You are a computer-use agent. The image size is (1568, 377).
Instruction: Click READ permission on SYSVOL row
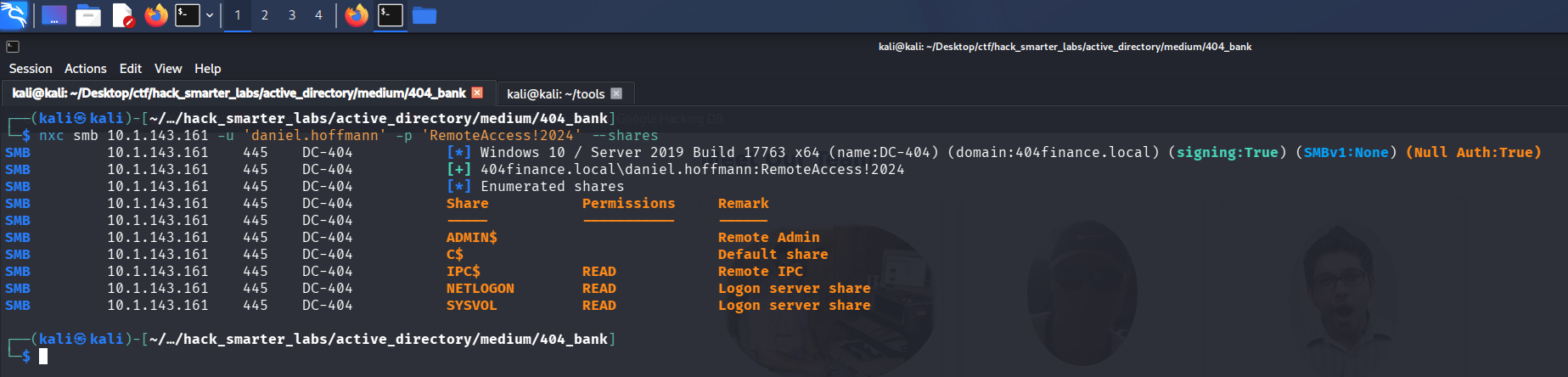click(599, 306)
